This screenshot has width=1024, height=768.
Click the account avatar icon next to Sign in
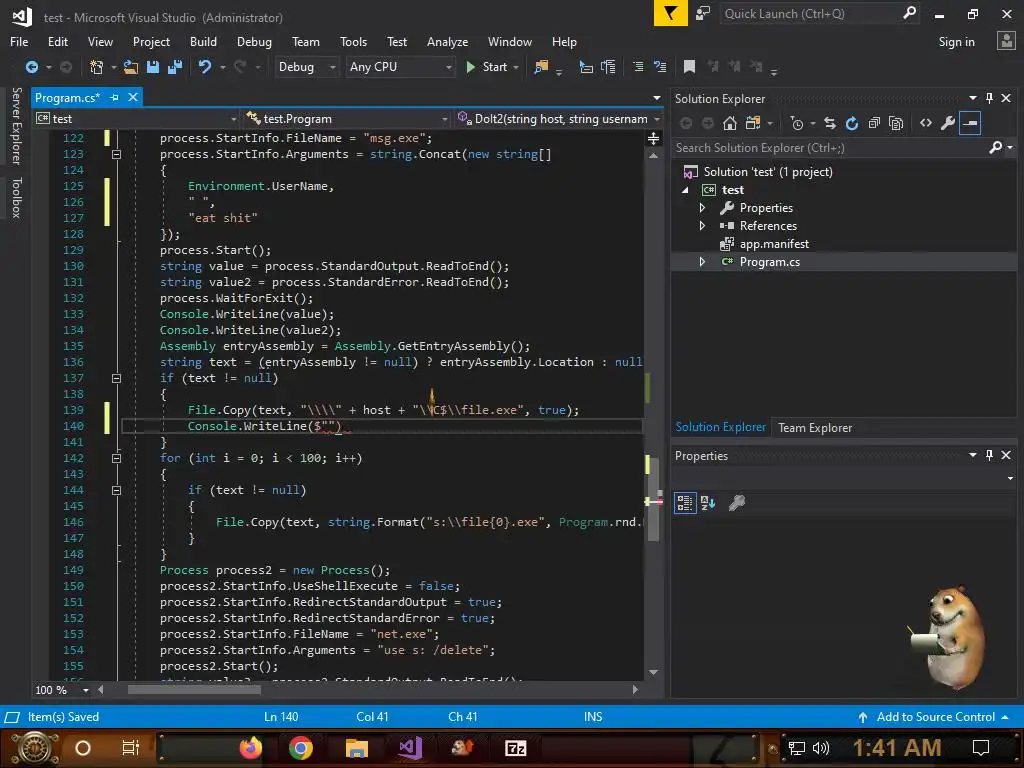click(1006, 41)
